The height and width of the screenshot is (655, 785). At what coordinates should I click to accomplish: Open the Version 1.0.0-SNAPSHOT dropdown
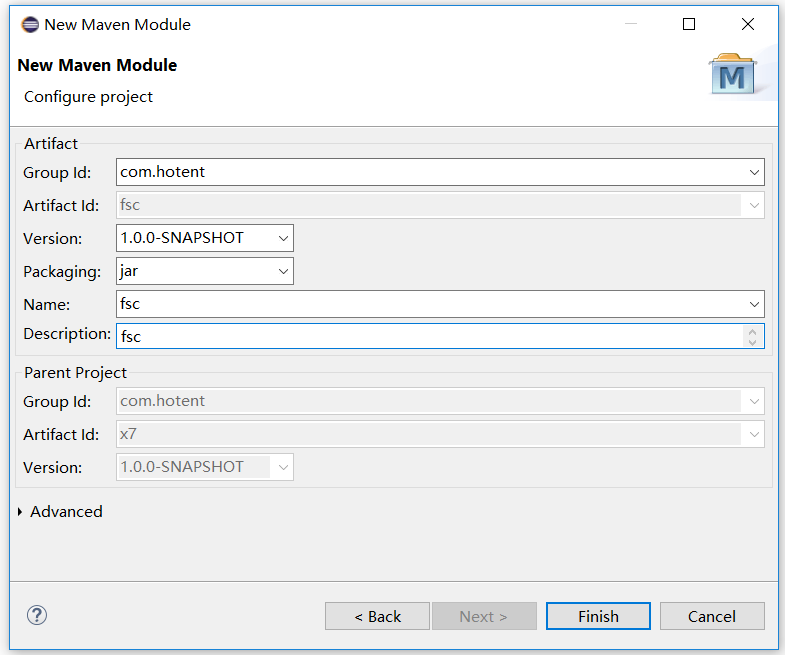(x=283, y=238)
